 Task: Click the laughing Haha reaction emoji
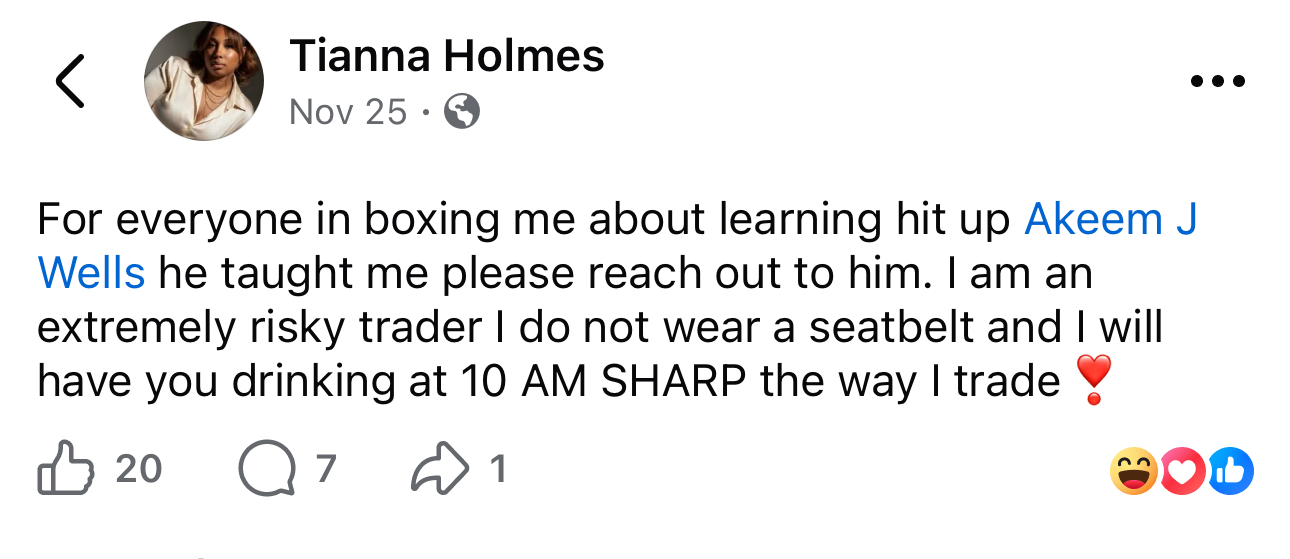pos(1134,471)
